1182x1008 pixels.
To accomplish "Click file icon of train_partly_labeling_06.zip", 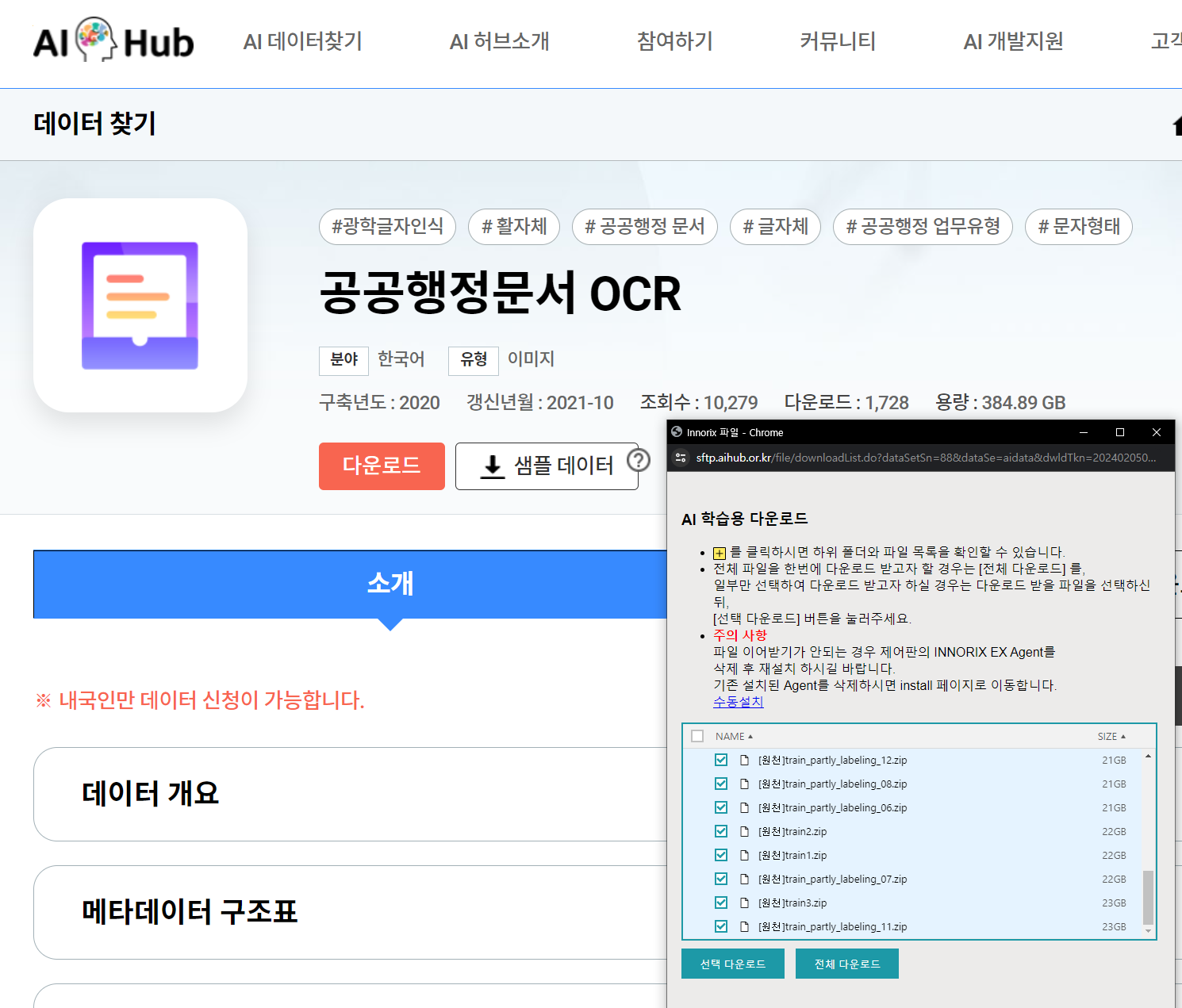I will click(x=744, y=807).
